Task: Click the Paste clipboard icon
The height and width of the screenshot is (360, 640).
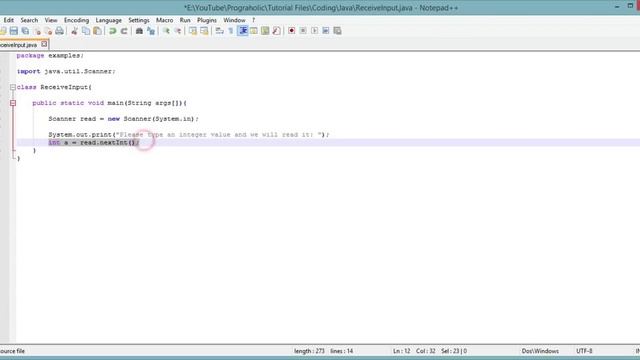Action: pyautogui.click(x=97, y=31)
